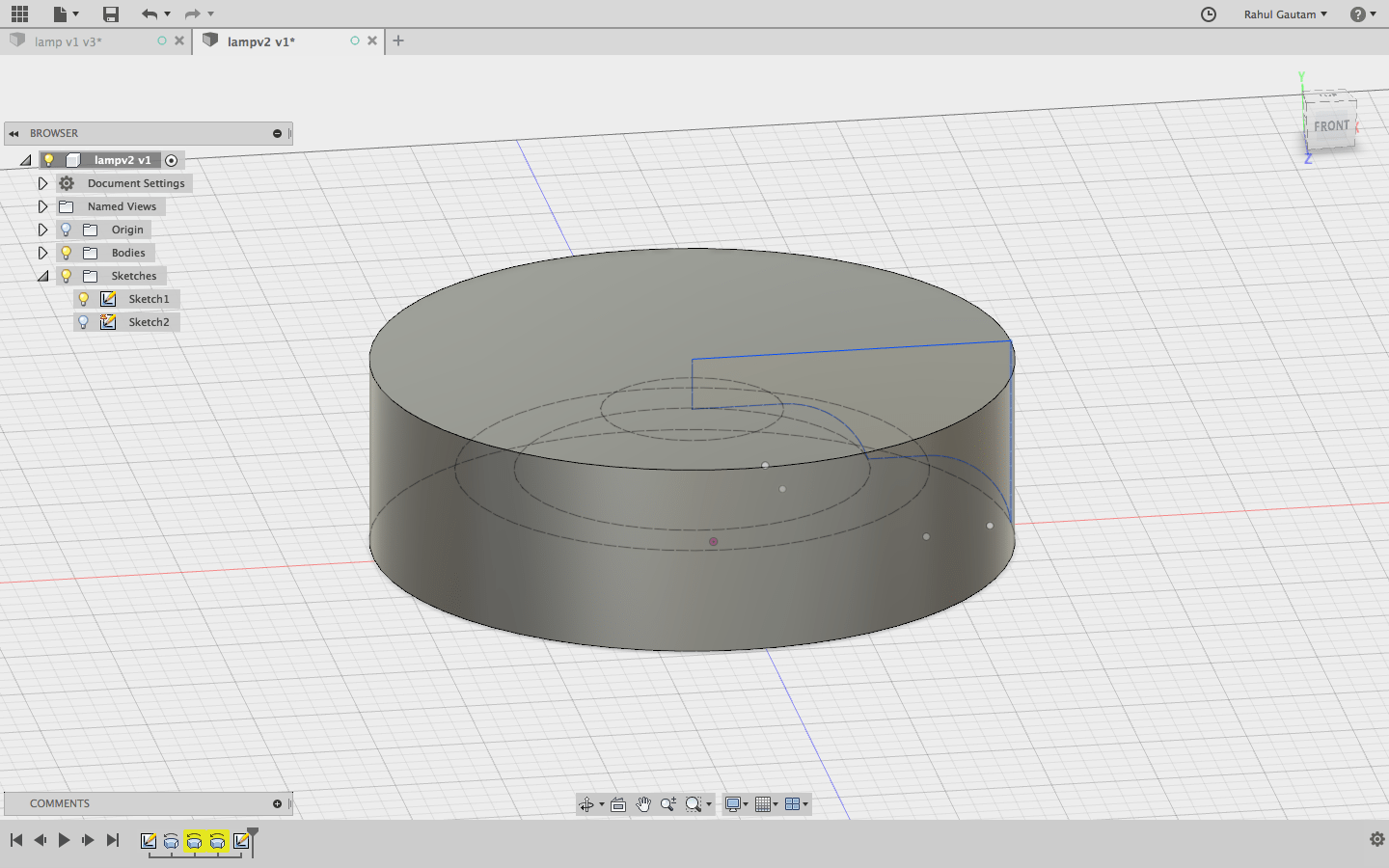Switch to the lamp v1 v3* tab

(x=68, y=41)
